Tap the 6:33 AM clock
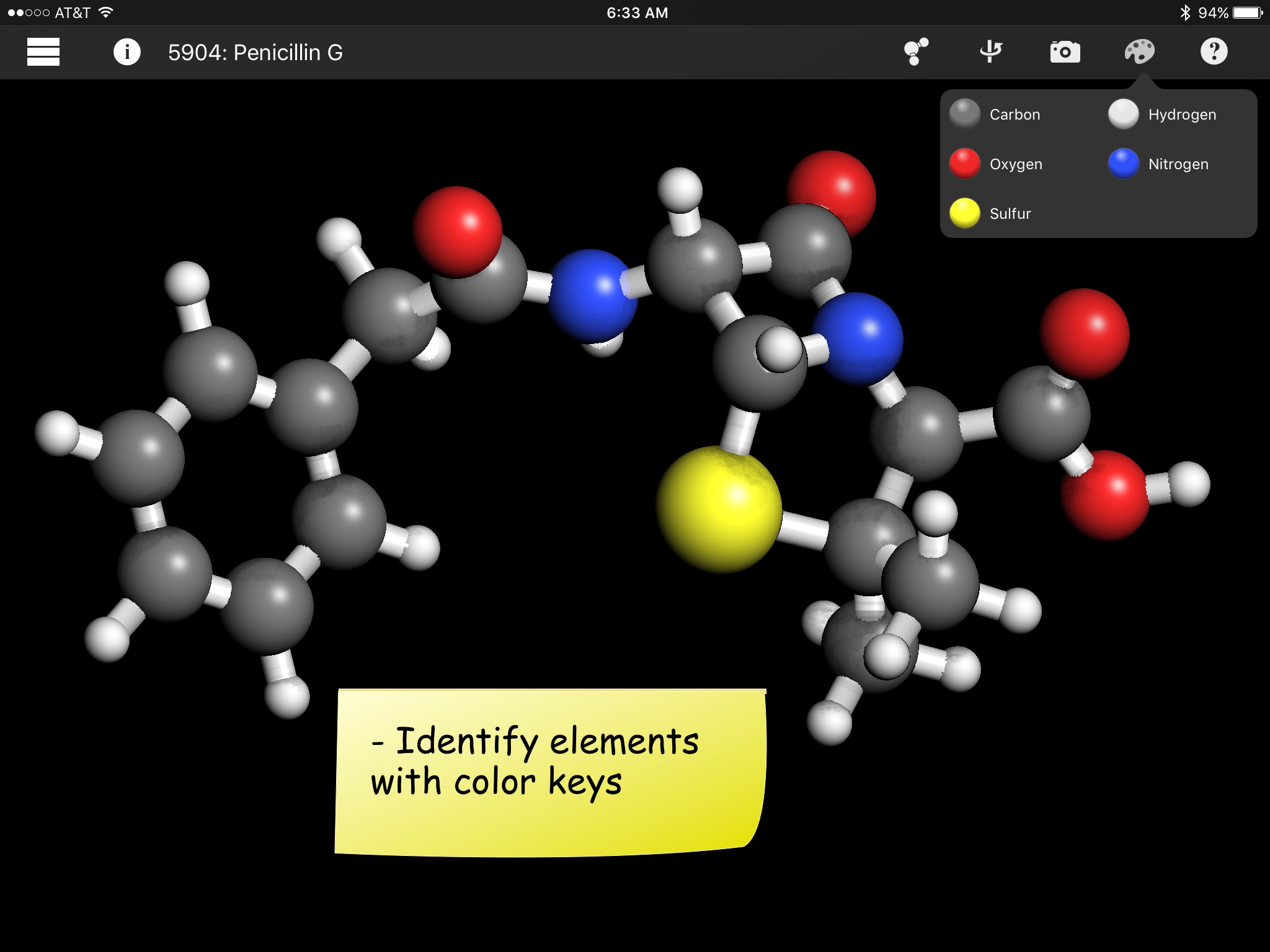This screenshot has height=952, width=1270. (637, 13)
